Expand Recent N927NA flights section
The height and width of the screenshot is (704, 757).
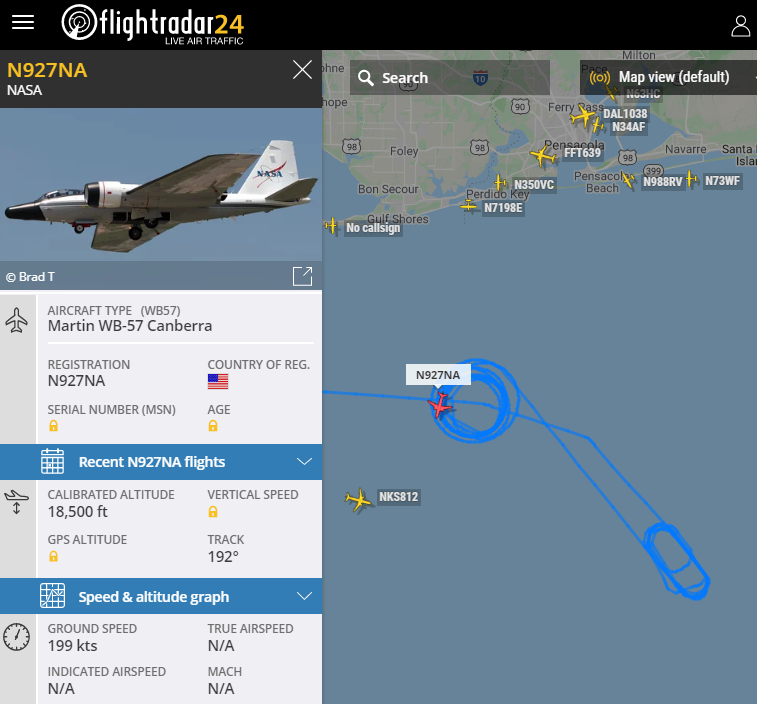tap(161, 462)
